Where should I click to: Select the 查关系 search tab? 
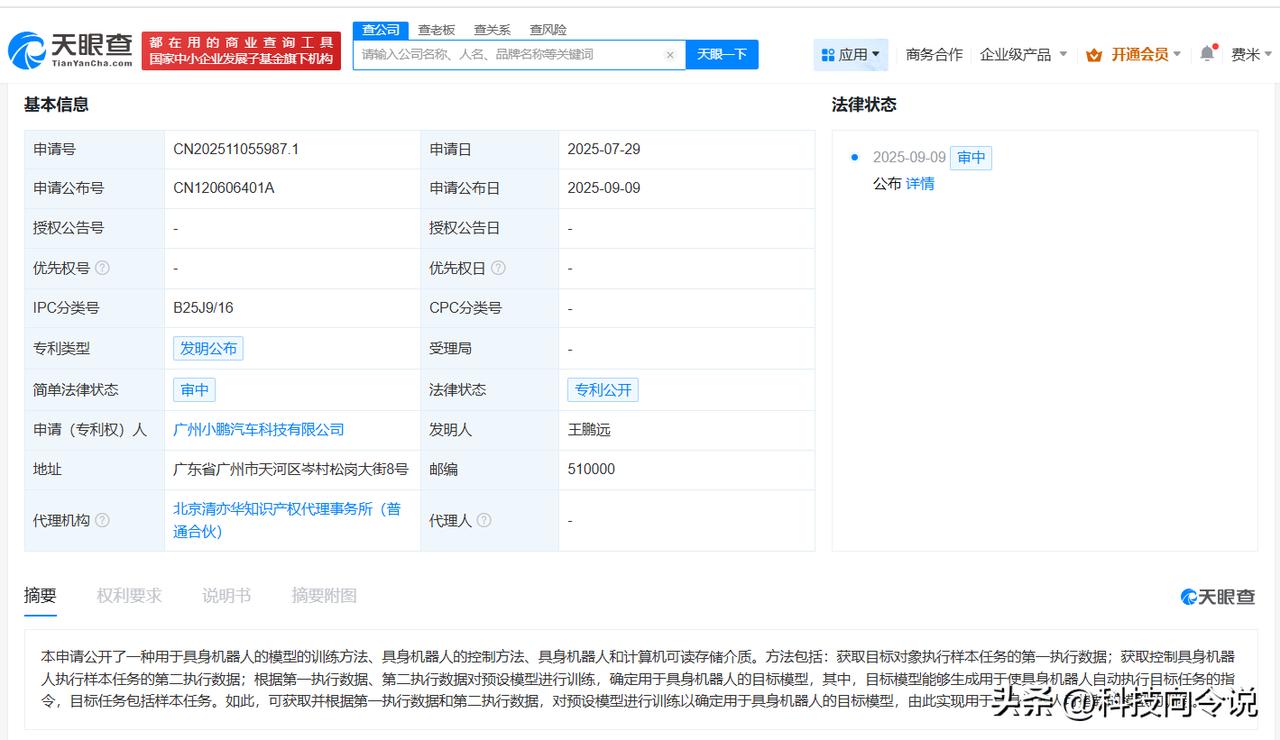point(492,30)
